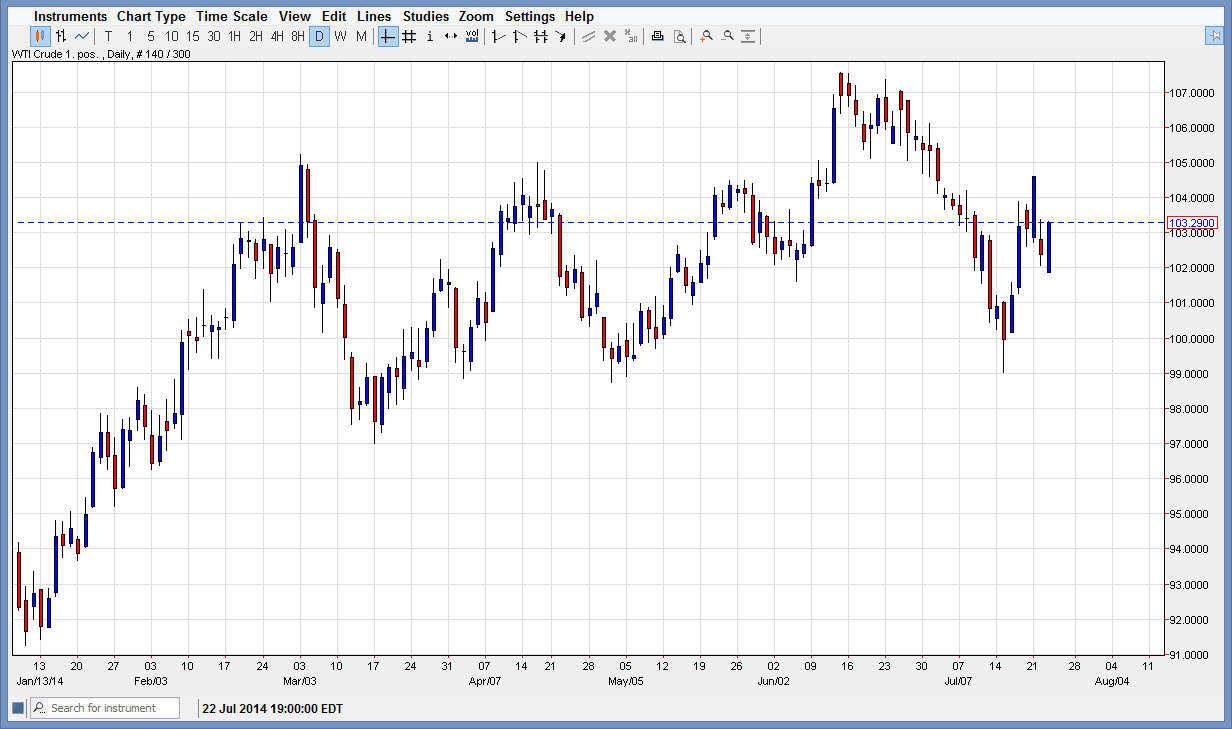Screen dimensions: 1232x729
Task: Click the info tool icon
Action: pos(429,36)
